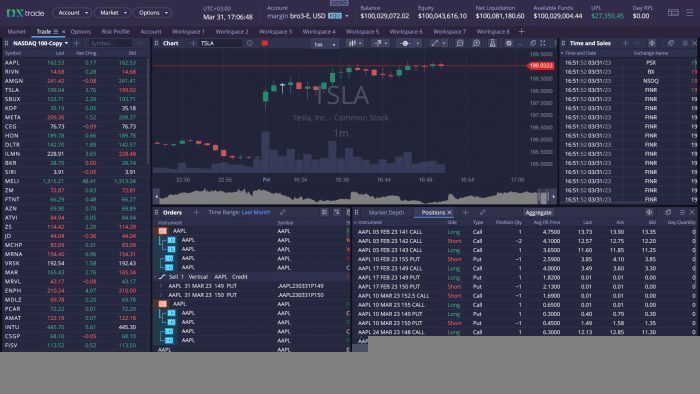Viewport: 700px width, 394px height.
Task: Click the clock icon next to TSLA field
Action: (250, 43)
